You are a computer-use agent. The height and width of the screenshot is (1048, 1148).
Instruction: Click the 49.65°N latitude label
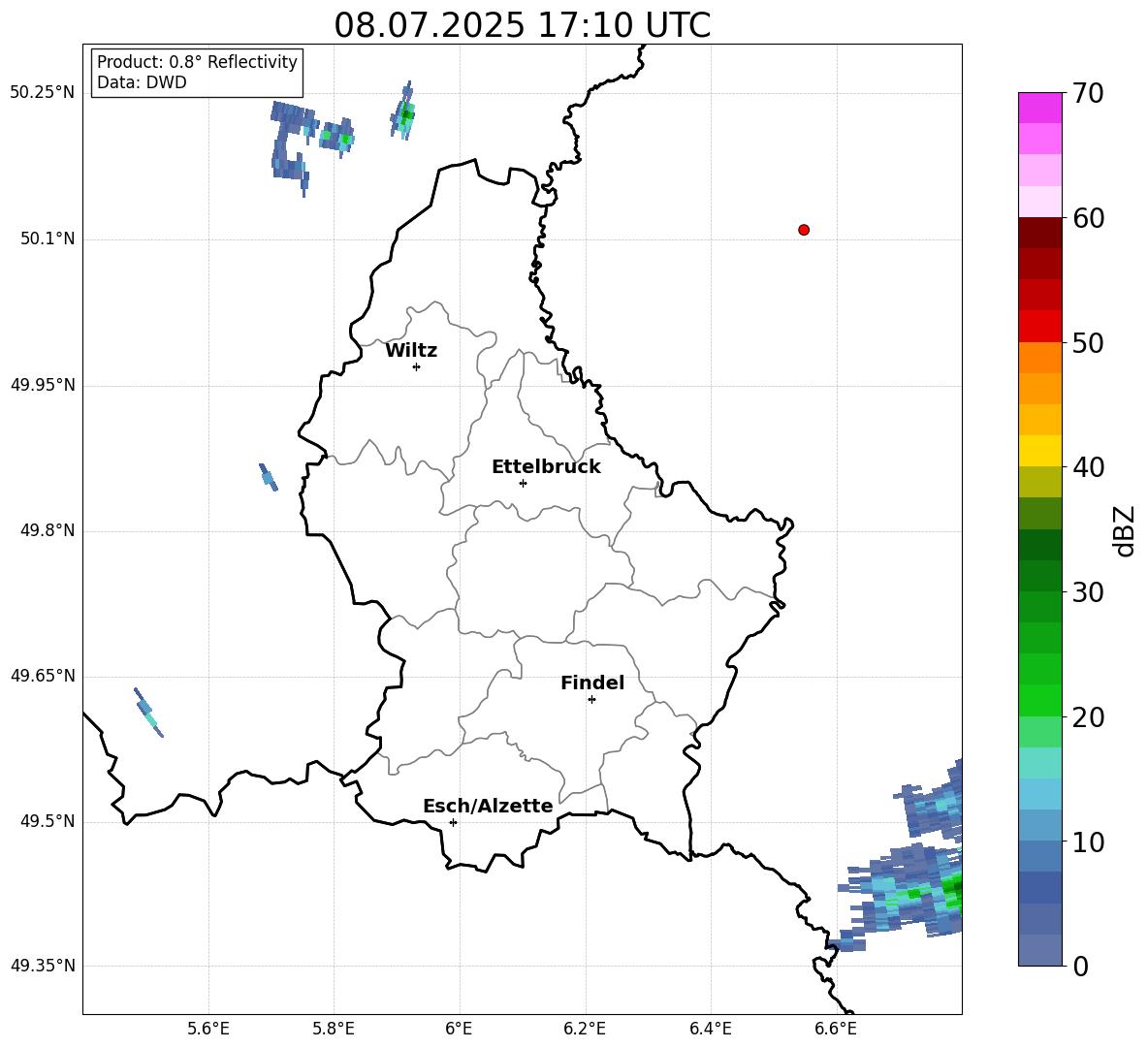[x=43, y=676]
